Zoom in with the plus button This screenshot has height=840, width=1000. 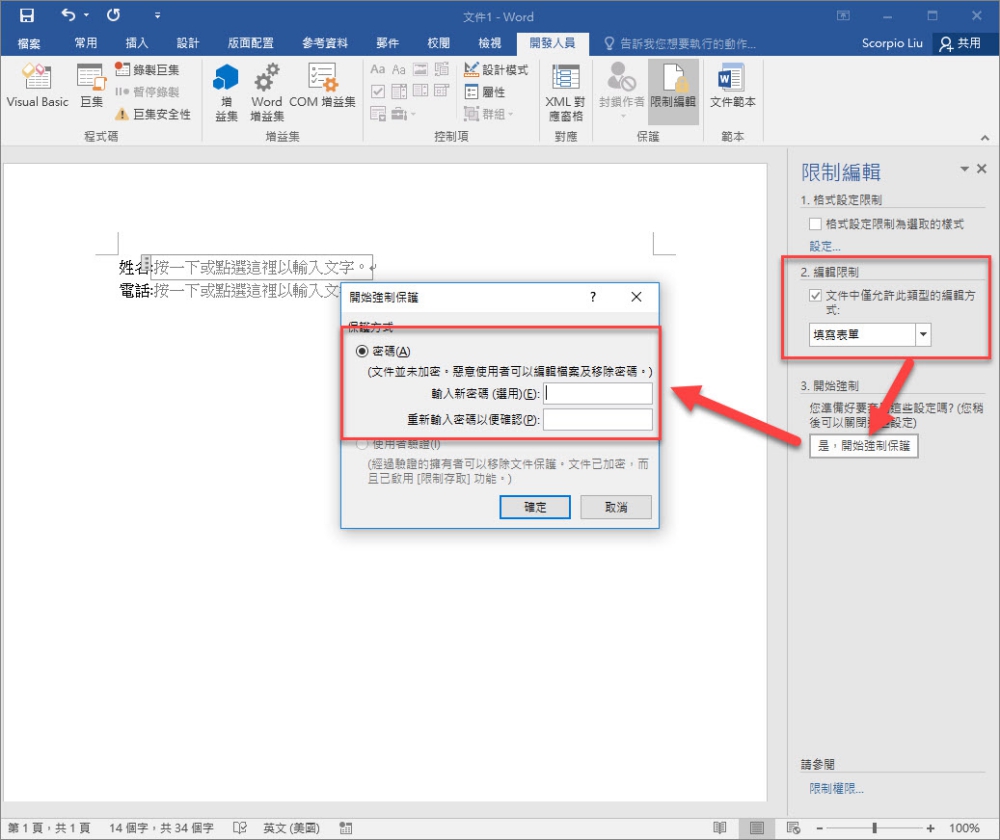click(x=930, y=828)
